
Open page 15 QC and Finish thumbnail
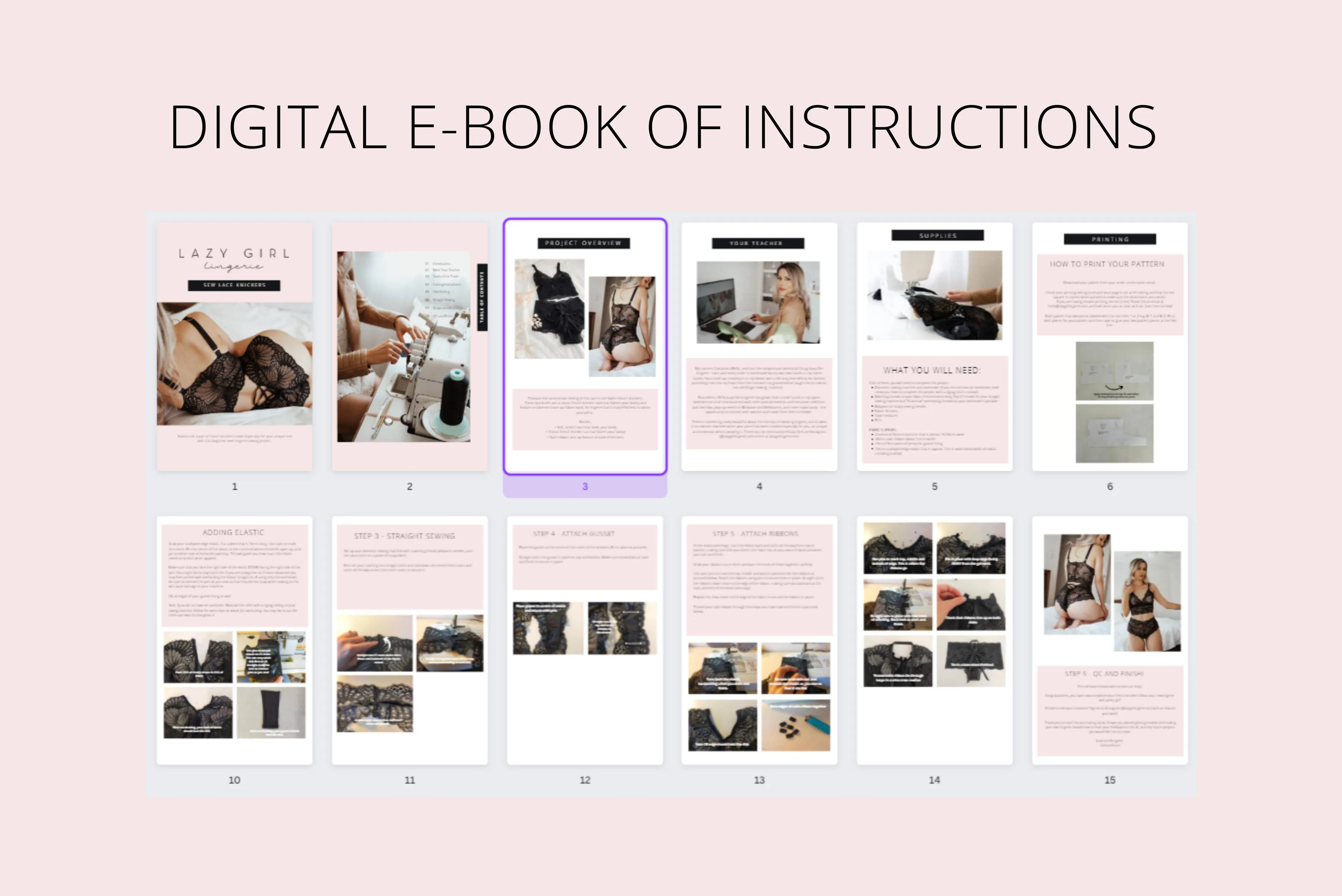coord(1110,640)
